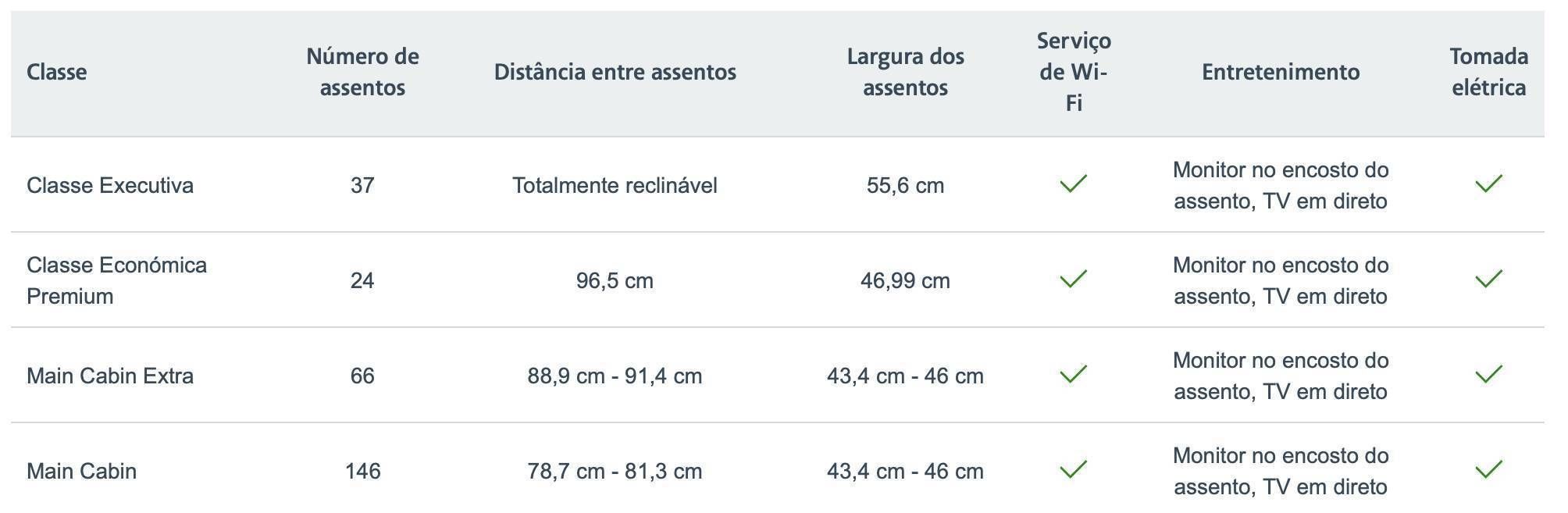Click the Tomada elétrica checkmark for Main Cabin Extra

tap(1489, 375)
